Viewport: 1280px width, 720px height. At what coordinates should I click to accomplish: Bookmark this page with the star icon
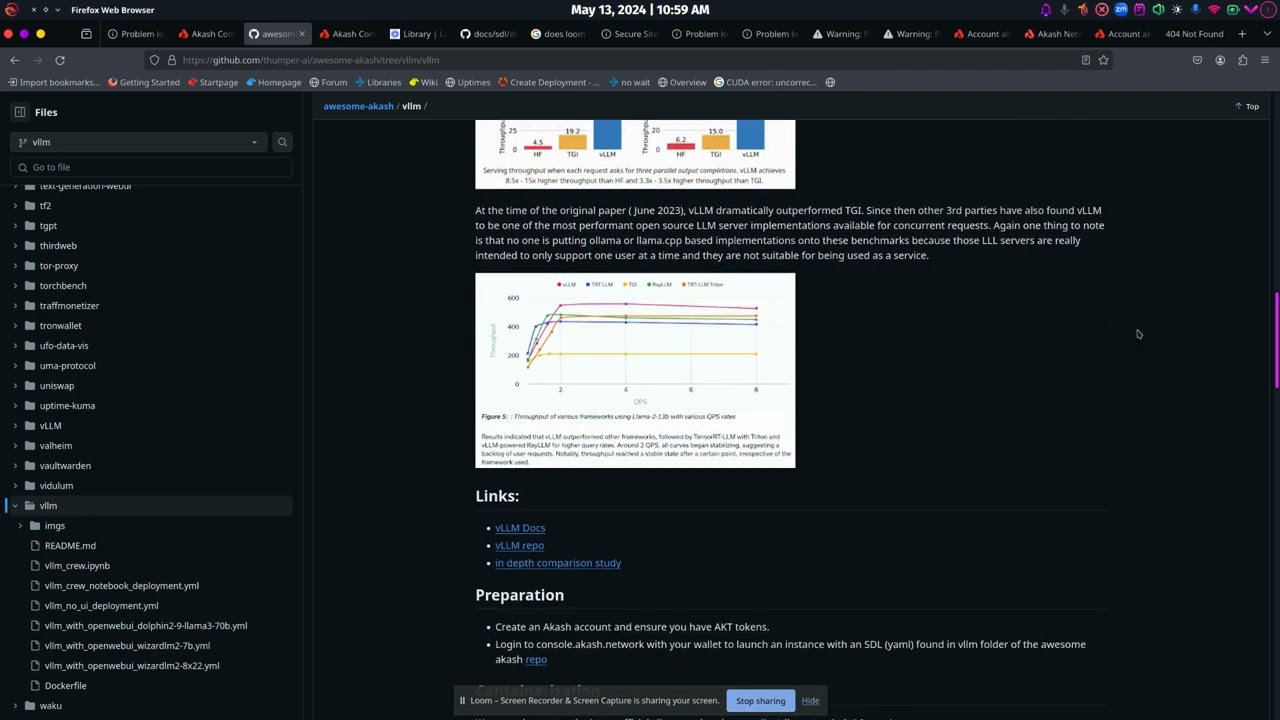pos(1103,60)
